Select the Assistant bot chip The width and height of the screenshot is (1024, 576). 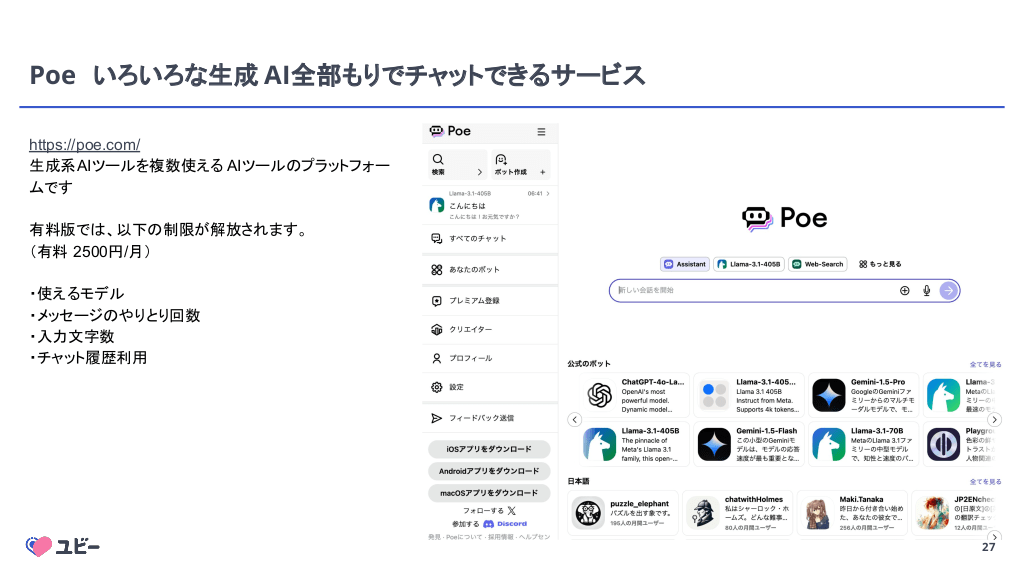[685, 264]
